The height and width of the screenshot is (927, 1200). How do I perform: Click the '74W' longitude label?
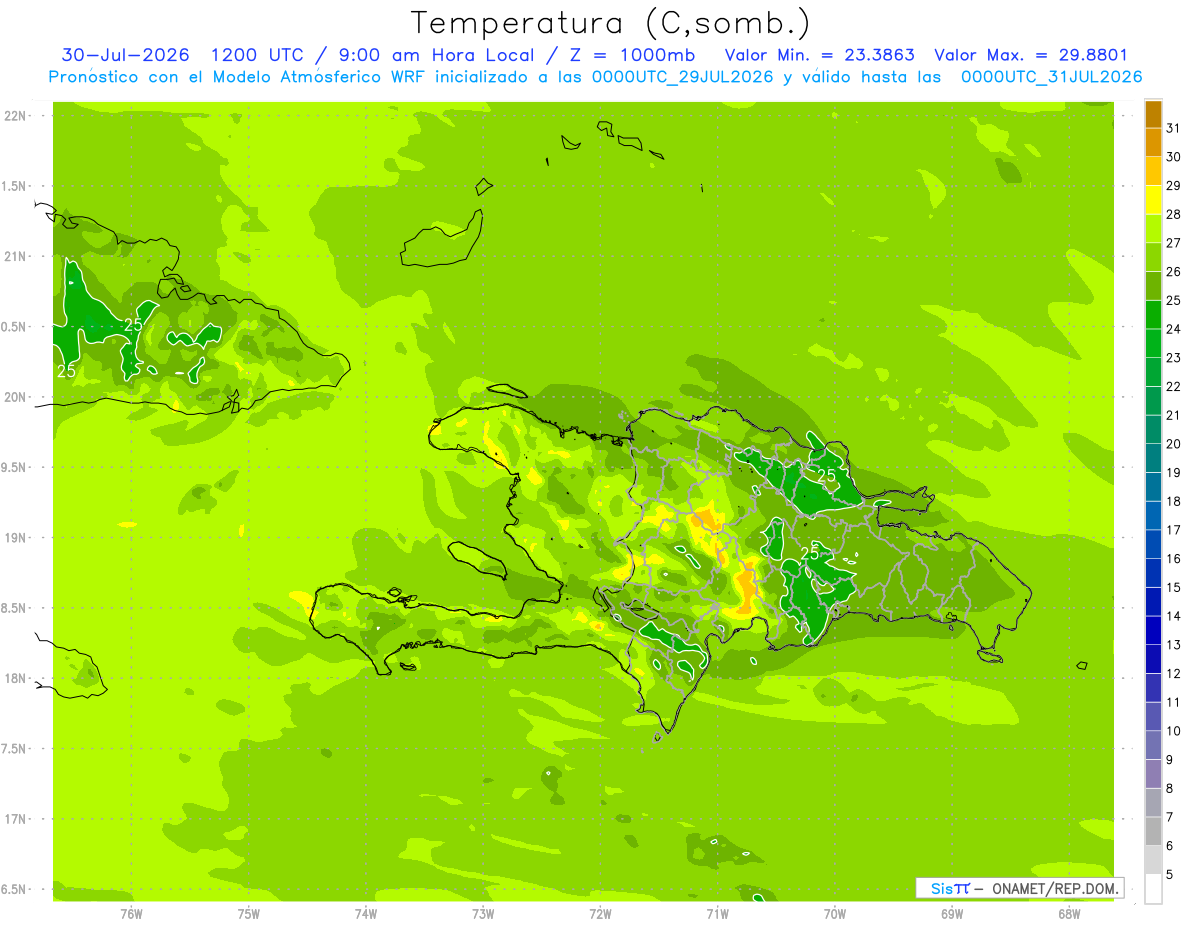pos(366,914)
